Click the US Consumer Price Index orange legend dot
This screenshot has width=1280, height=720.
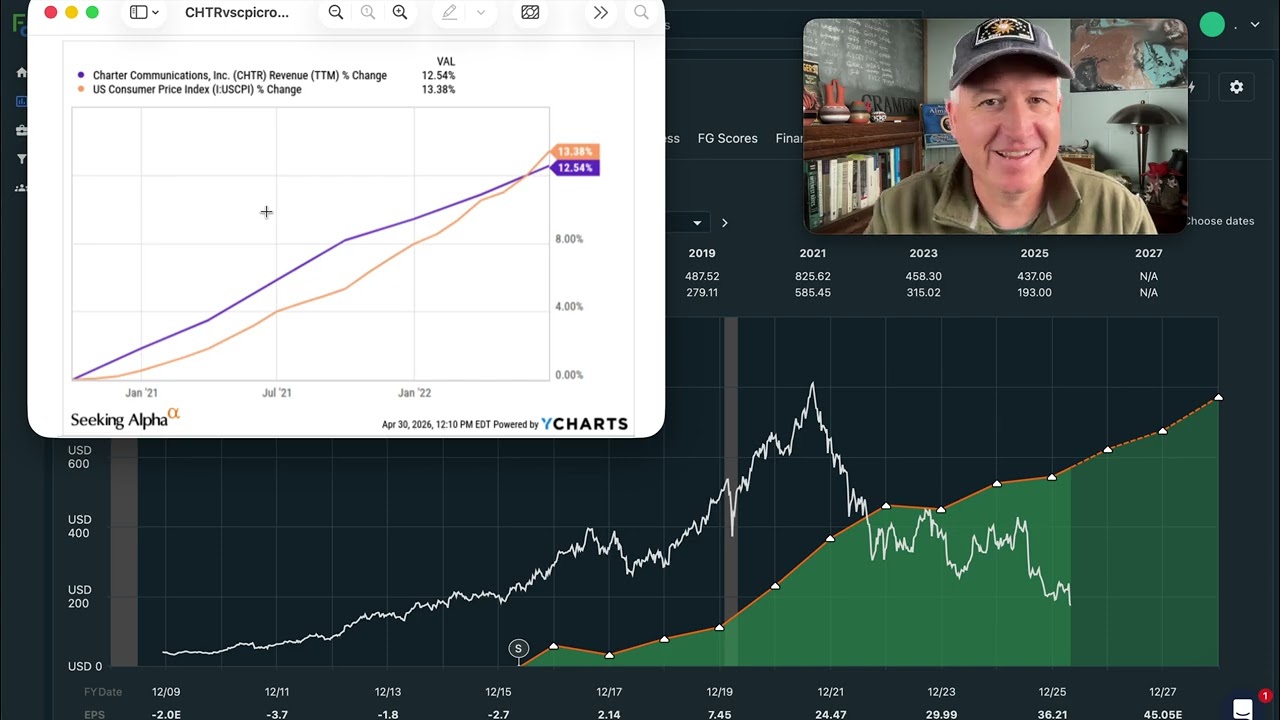[x=81, y=89]
